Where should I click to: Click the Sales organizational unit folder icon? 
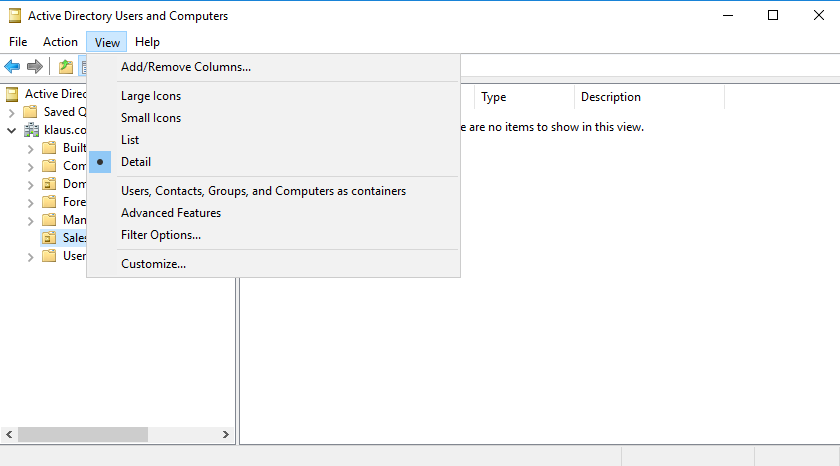[x=49, y=238]
